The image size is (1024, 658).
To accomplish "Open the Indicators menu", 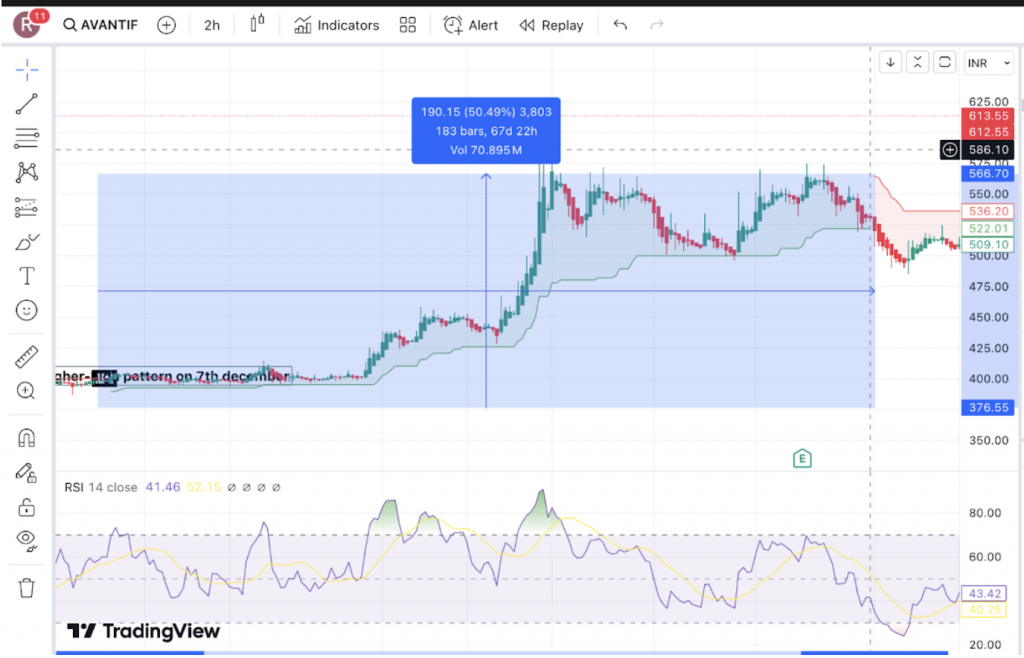I will pos(336,25).
